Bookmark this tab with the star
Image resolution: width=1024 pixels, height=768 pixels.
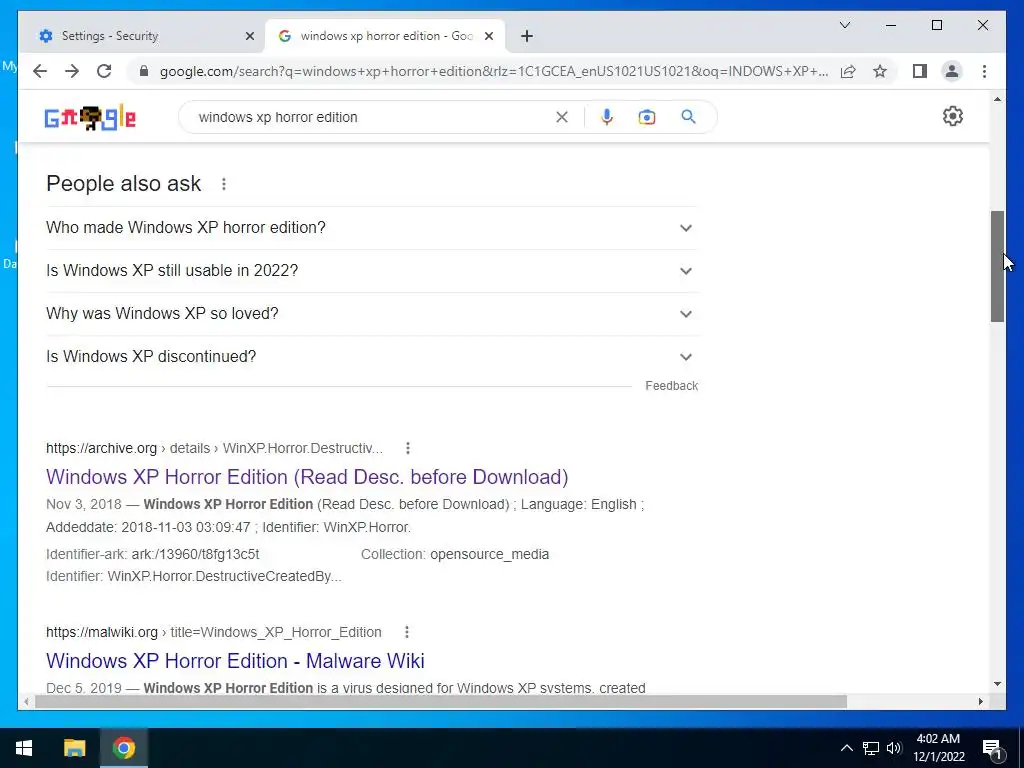tap(880, 71)
